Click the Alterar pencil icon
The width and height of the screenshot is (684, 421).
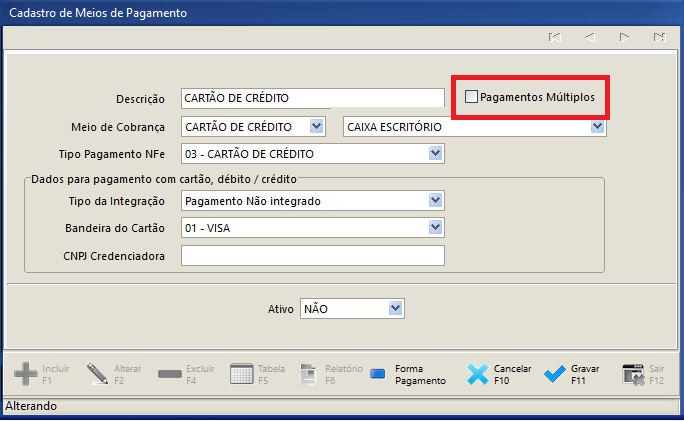(x=97, y=374)
